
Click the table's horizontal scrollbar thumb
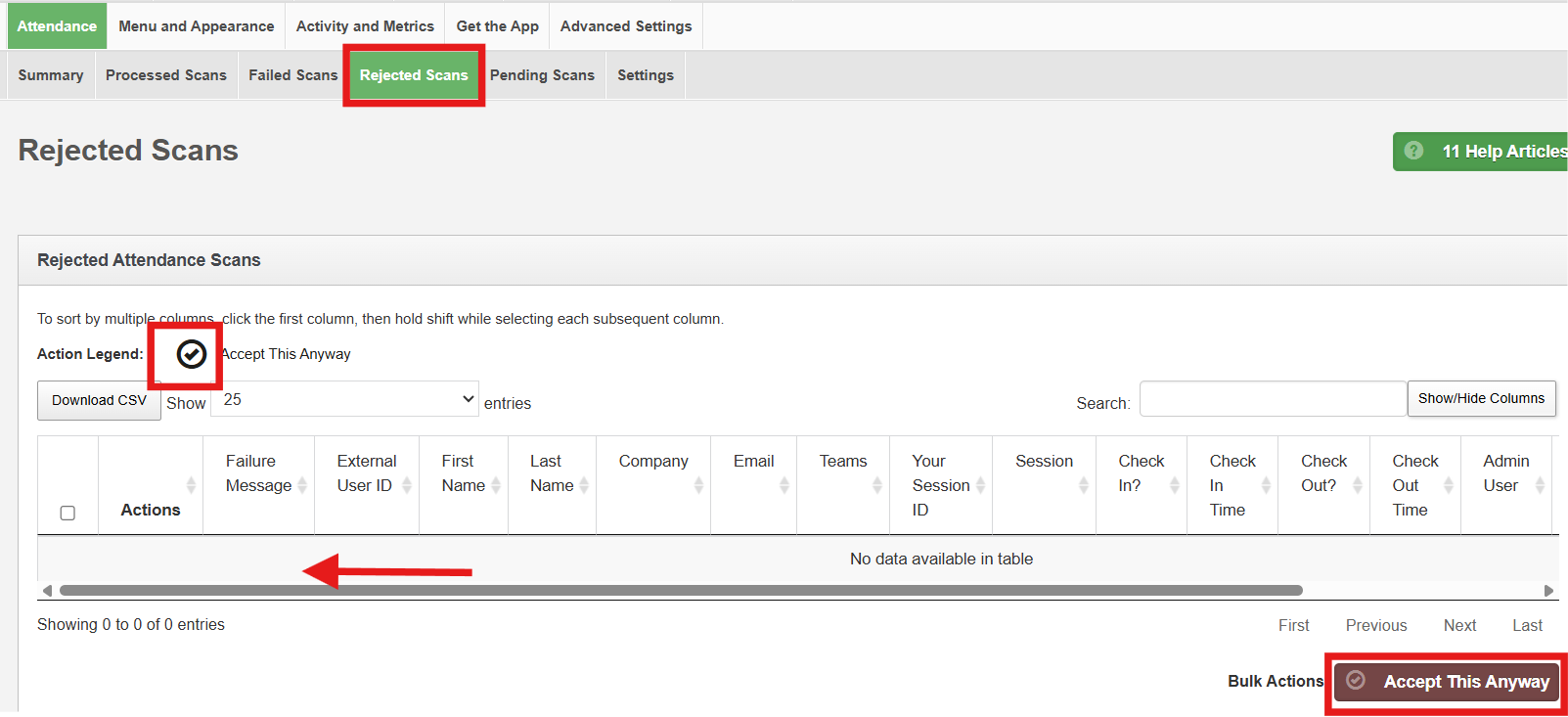pos(681,591)
